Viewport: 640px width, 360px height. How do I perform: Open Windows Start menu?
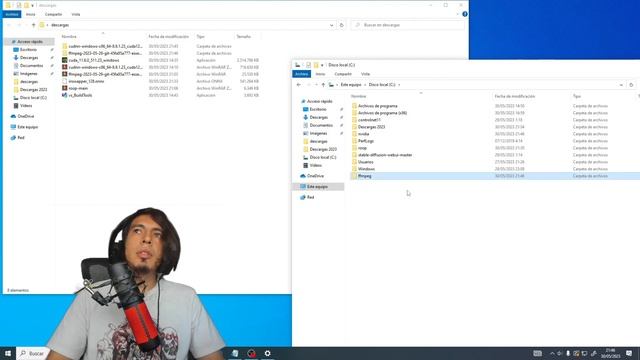point(8,353)
